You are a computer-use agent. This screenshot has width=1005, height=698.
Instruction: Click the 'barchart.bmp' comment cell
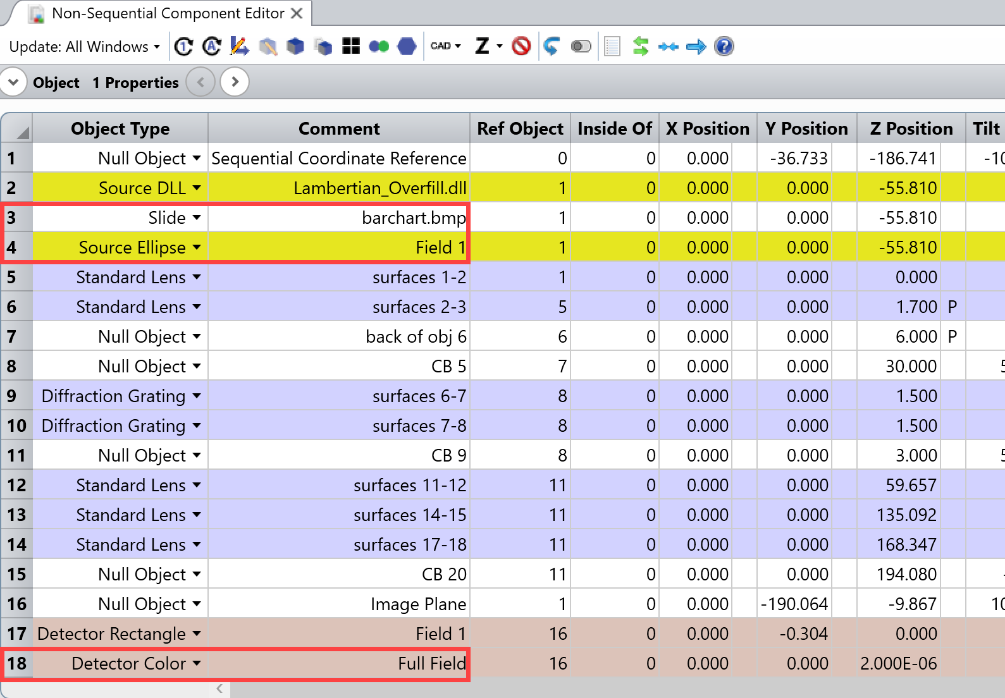point(339,218)
